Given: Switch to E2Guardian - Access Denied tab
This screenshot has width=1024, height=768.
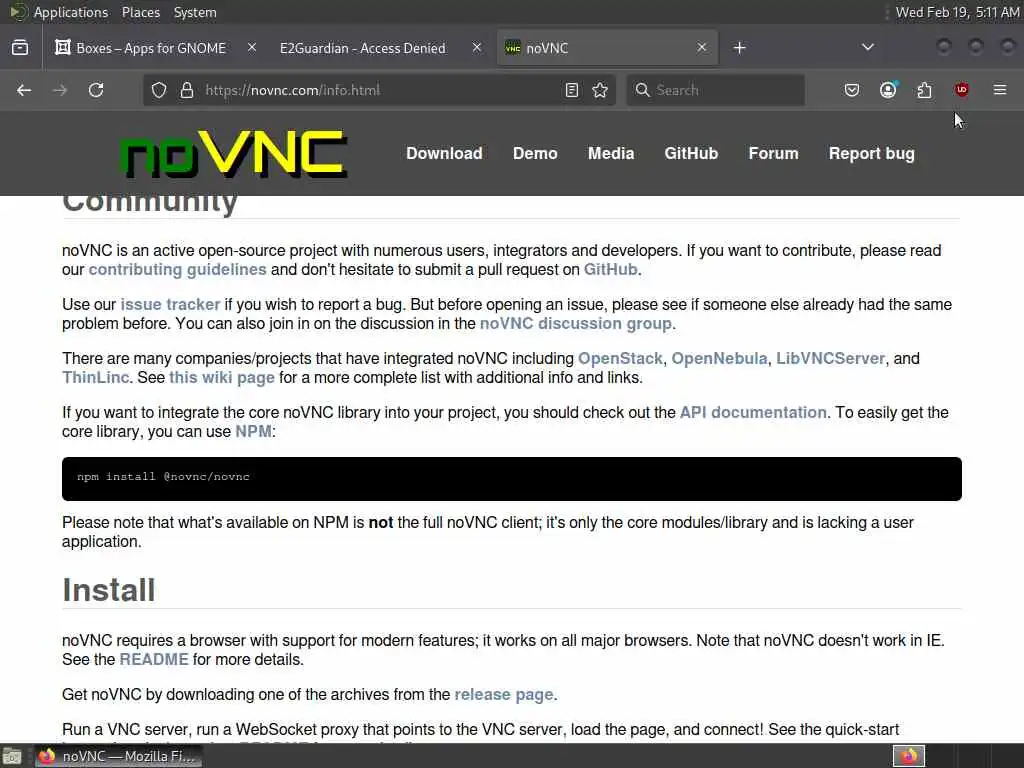Looking at the screenshot, I should coord(381,48).
